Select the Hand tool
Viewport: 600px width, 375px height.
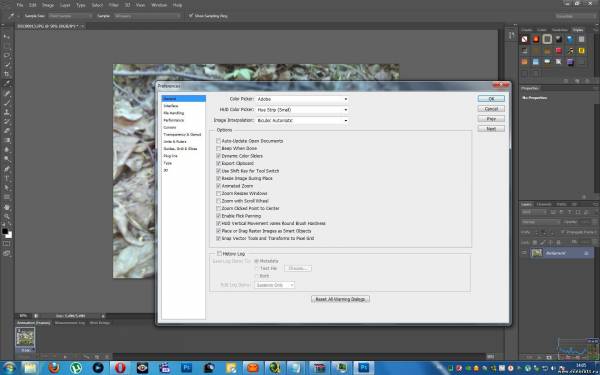click(x=7, y=207)
